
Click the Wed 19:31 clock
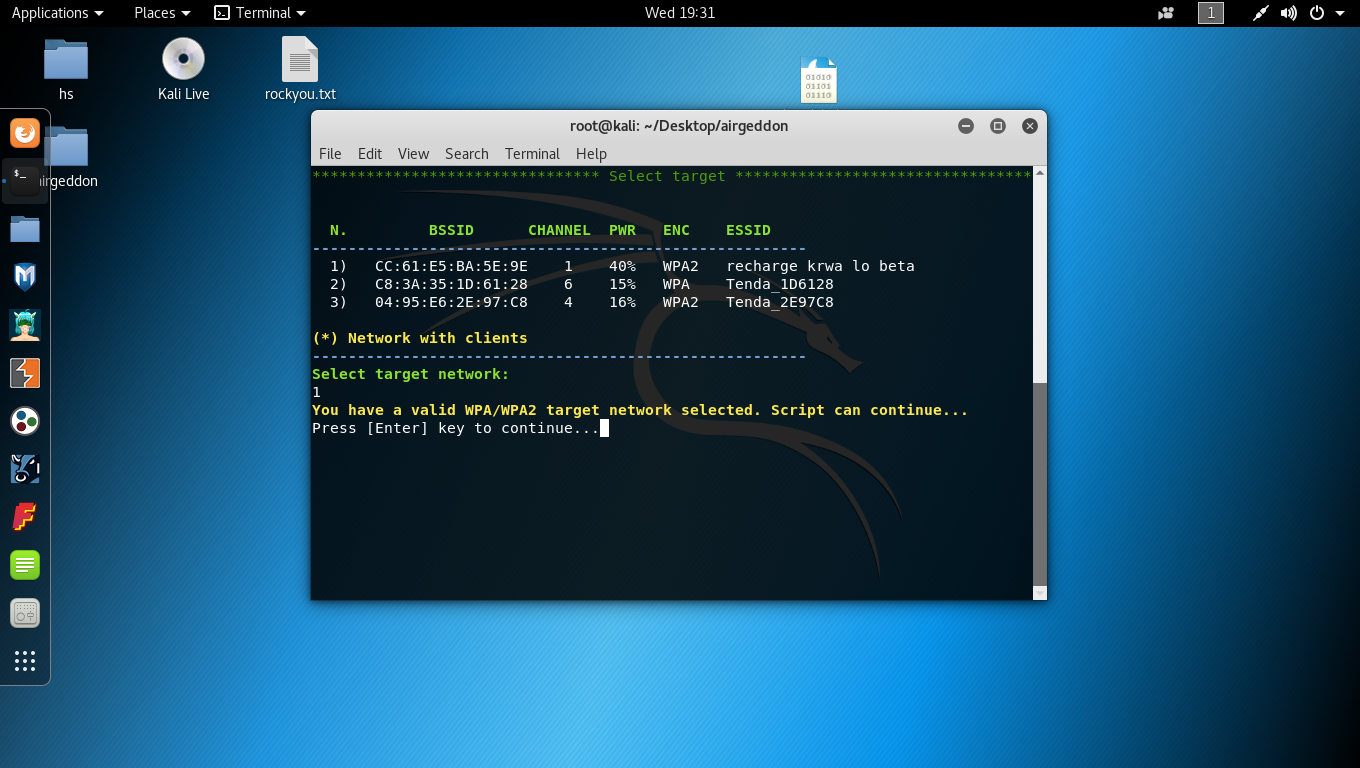(x=680, y=13)
